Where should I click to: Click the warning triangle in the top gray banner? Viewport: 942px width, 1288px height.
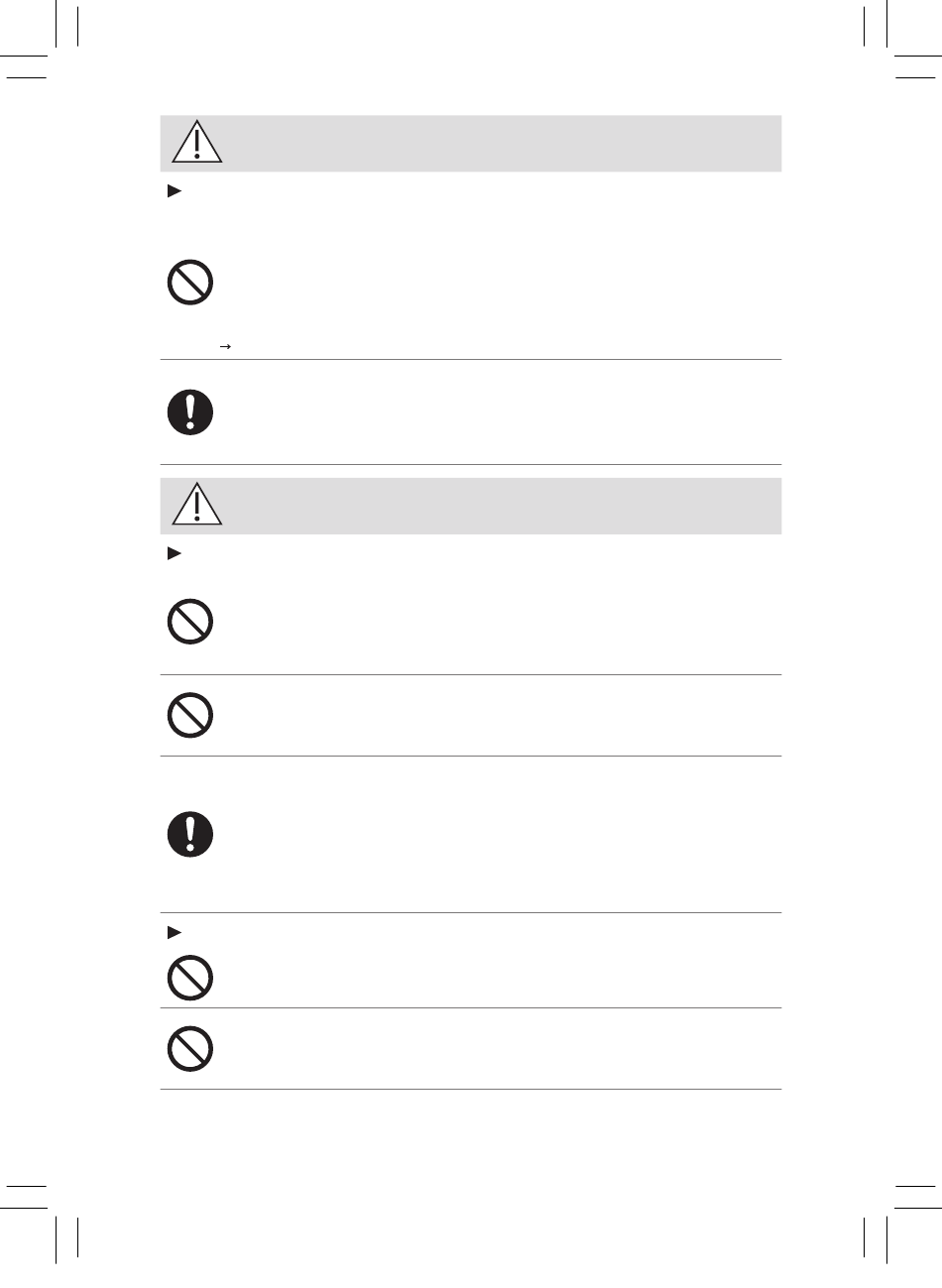196,143
